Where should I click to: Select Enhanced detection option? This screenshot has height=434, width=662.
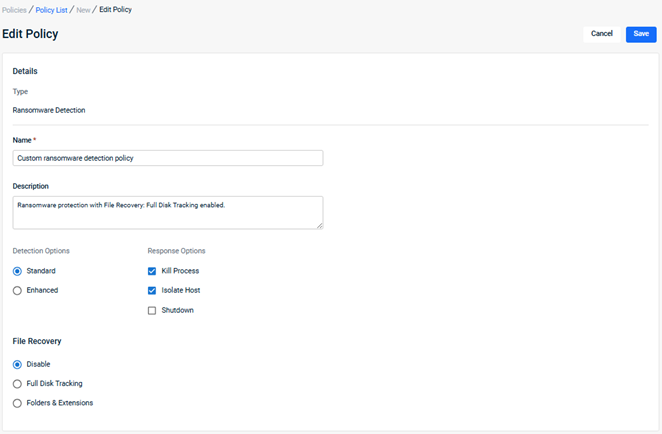click(17, 290)
